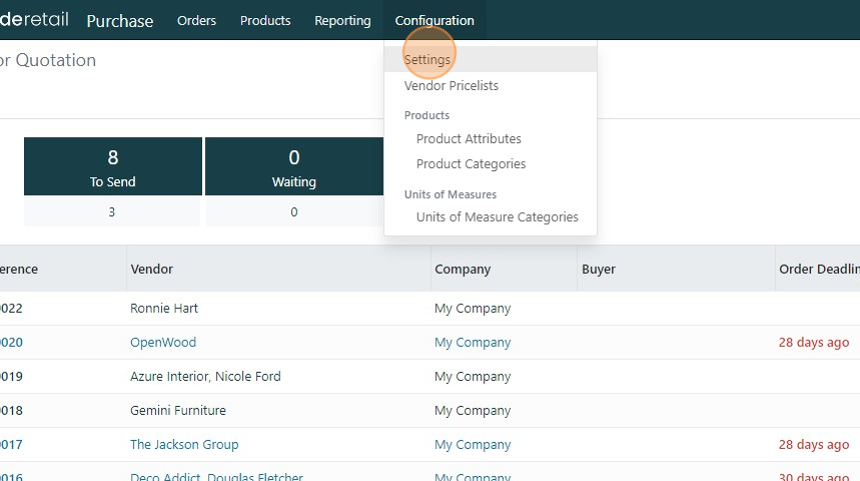Select Vendor Pricelists menu entry
The width and height of the screenshot is (860, 481).
point(451,86)
